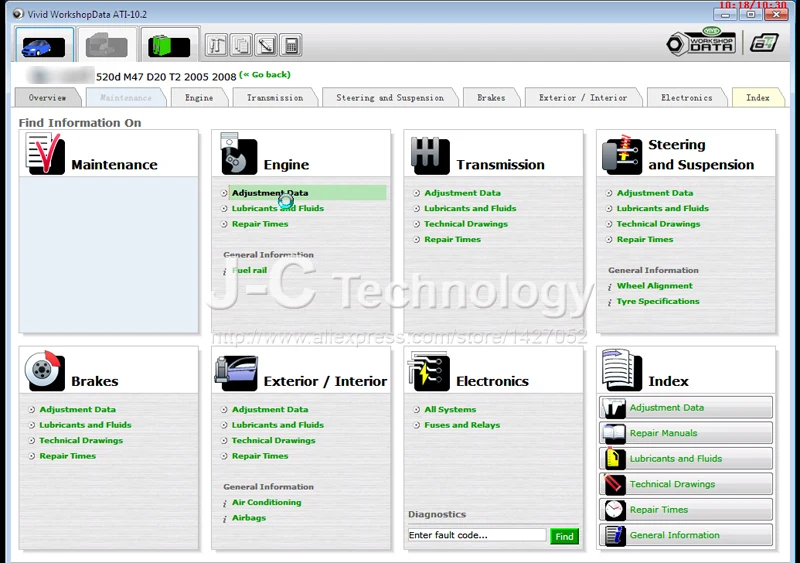Open Steering Technical Drawings link

[x=658, y=224]
